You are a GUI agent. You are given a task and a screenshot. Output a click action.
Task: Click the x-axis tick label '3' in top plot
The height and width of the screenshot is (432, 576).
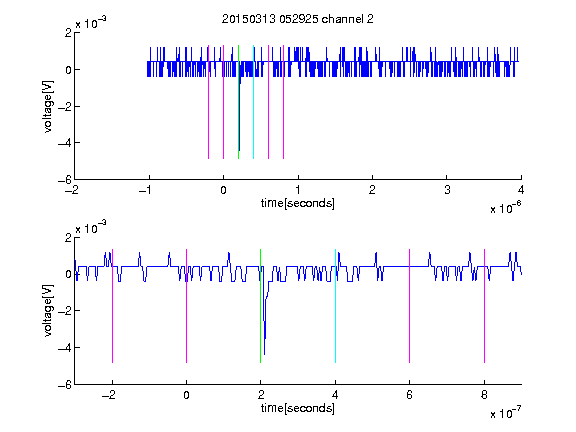tap(447, 190)
